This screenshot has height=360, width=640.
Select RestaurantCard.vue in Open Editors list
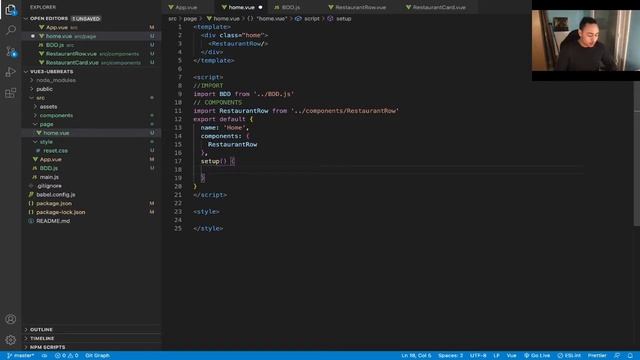pos(91,63)
